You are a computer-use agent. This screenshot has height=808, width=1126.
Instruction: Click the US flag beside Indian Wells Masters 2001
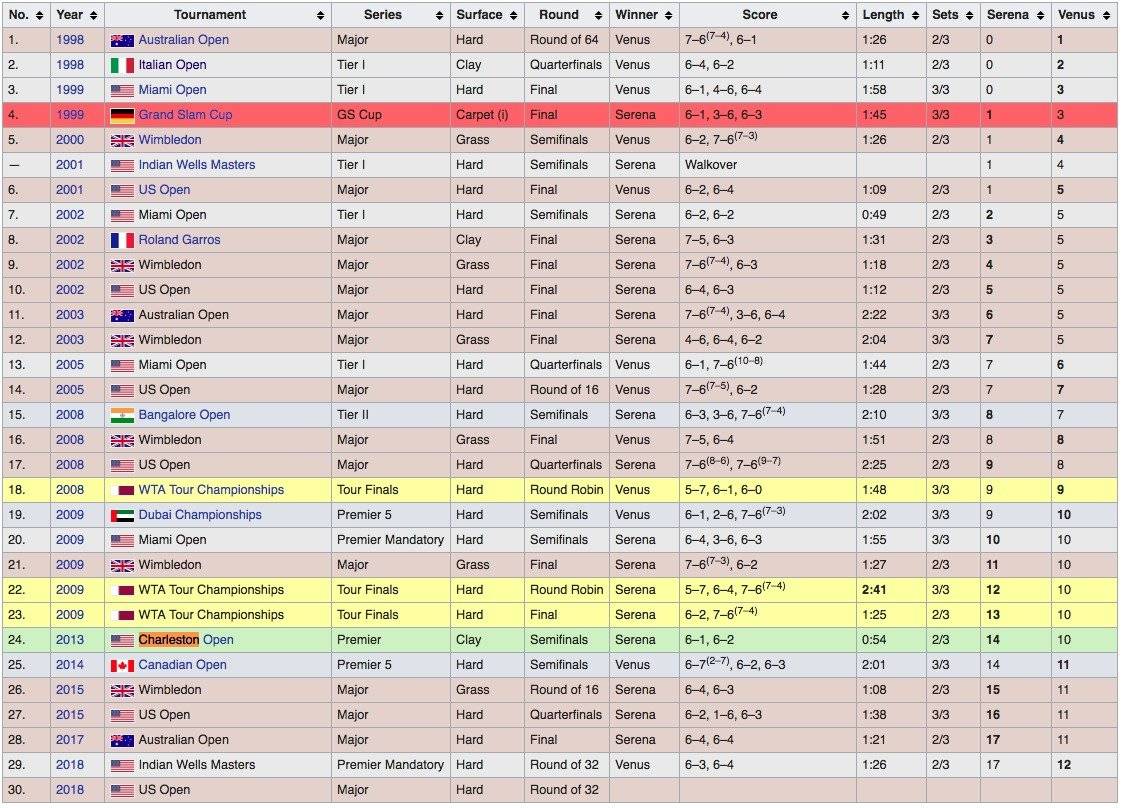122,166
